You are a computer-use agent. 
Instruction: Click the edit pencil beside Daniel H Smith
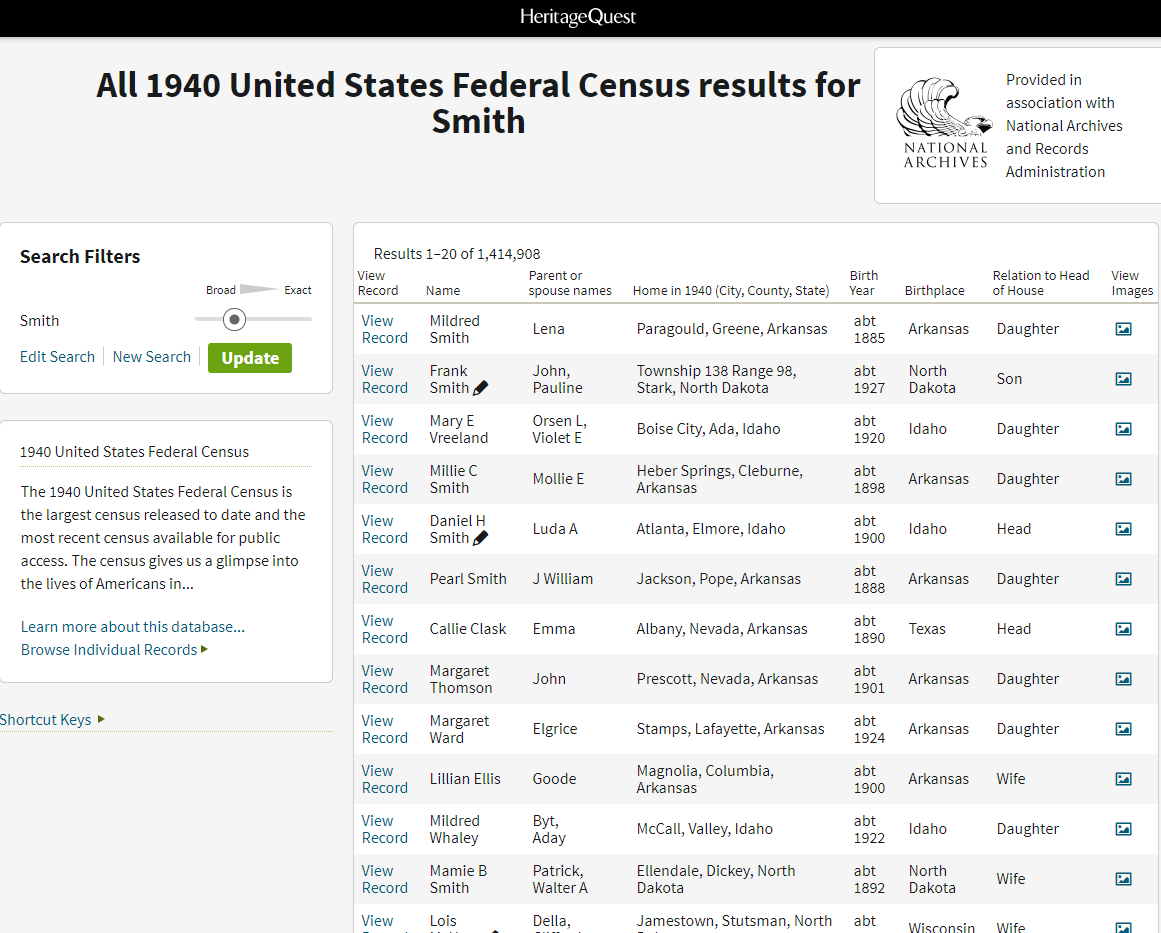tap(481, 538)
